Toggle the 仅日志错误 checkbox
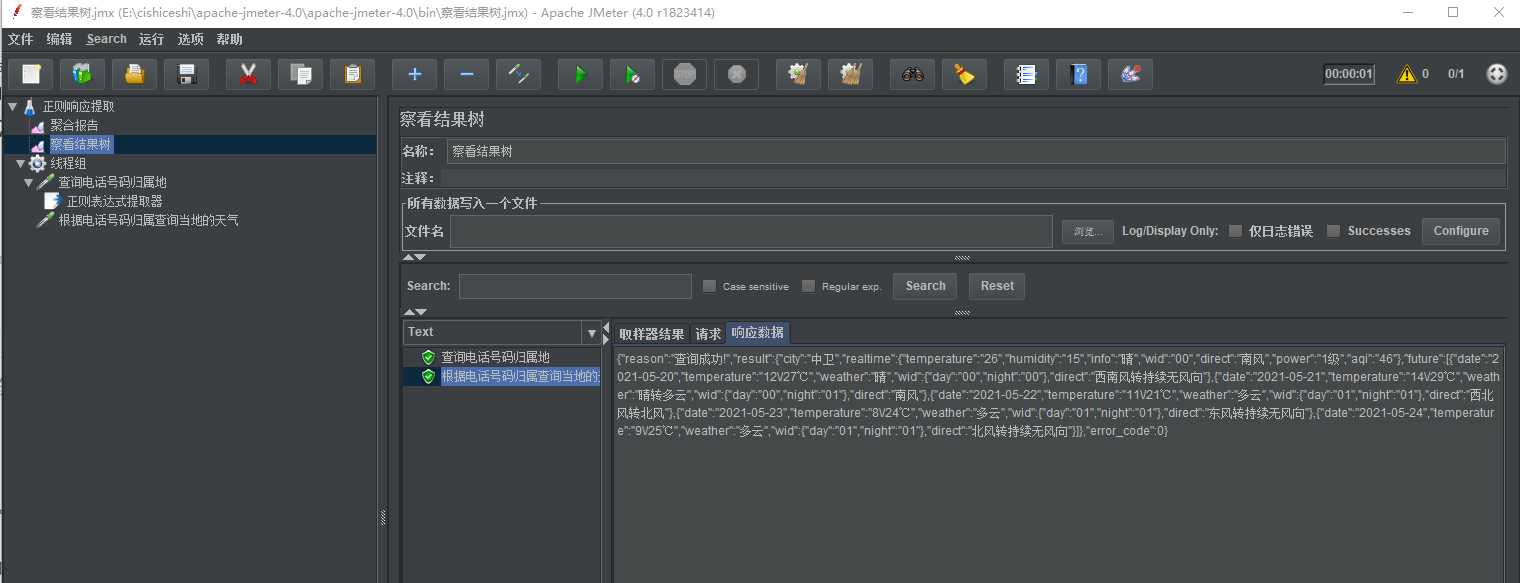This screenshot has width=1520, height=583. [1235, 231]
